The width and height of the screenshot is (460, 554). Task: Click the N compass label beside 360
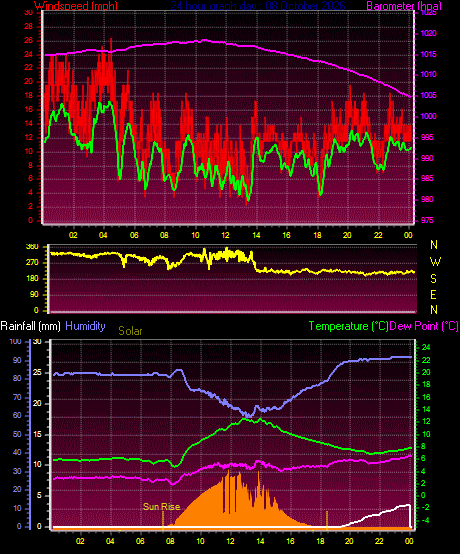pyautogui.click(x=434, y=244)
